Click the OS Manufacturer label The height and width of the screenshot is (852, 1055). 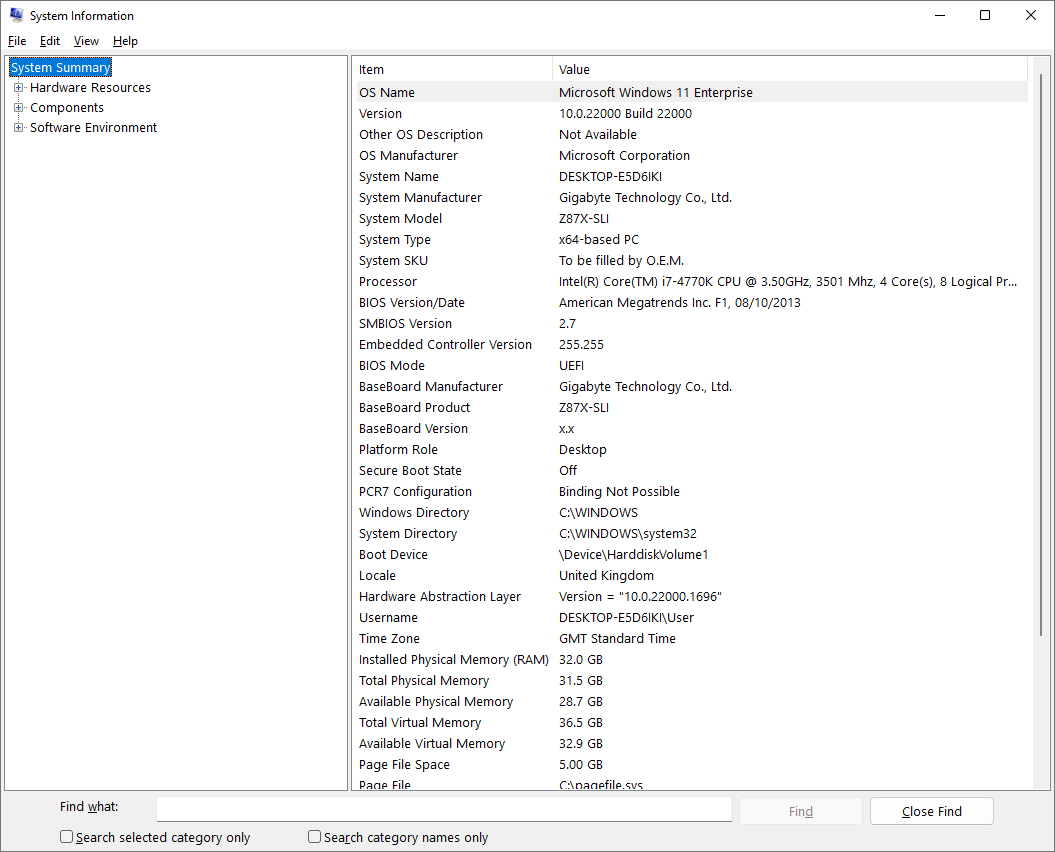[408, 155]
